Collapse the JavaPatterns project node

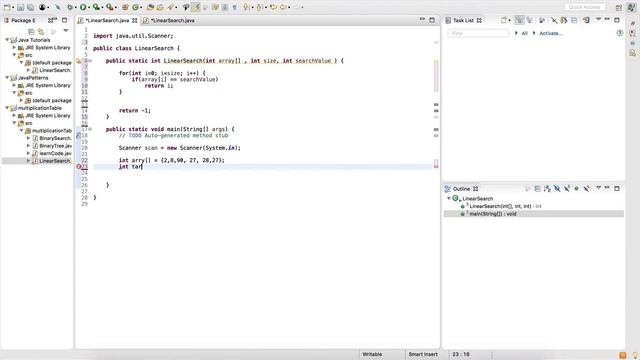pyautogui.click(x=7, y=78)
